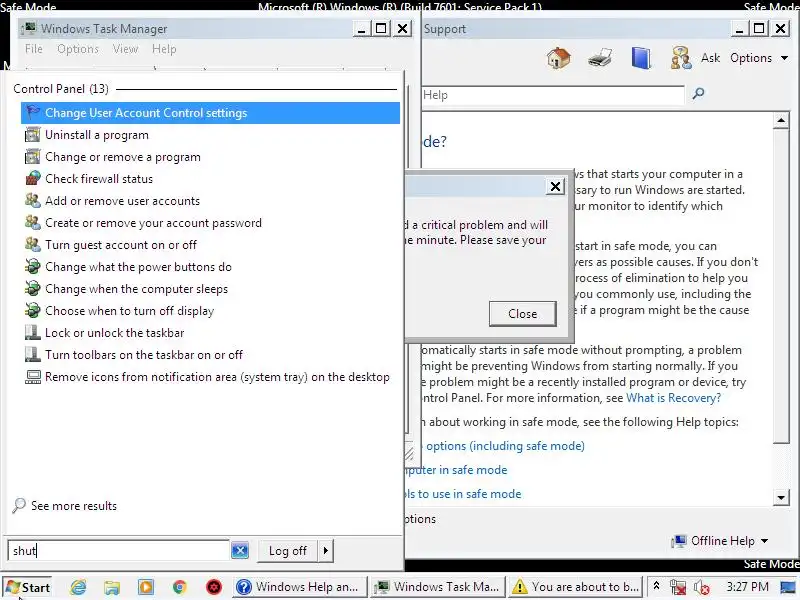Click the Control Panel (13) group header
The width and height of the screenshot is (800, 600).
tap(61, 89)
